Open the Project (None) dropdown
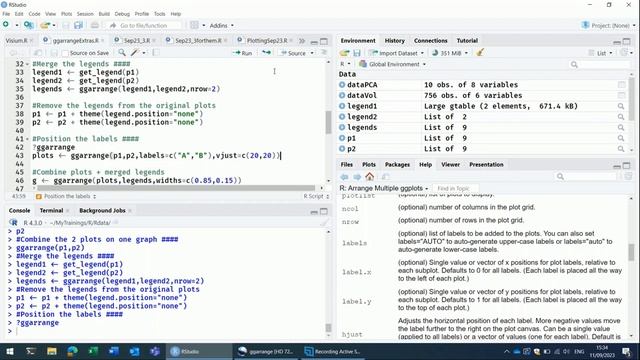Screen dimensions: 640x360 coord(608,25)
